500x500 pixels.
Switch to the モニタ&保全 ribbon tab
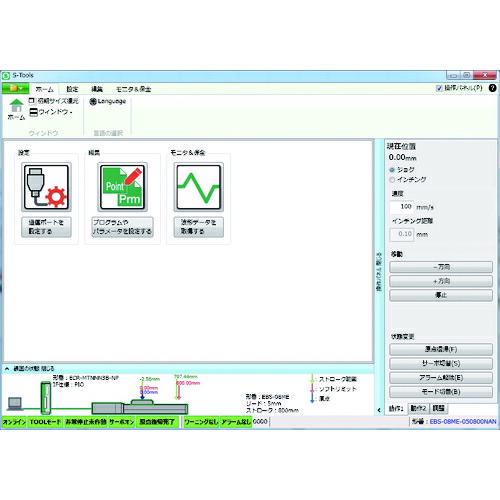(133, 89)
